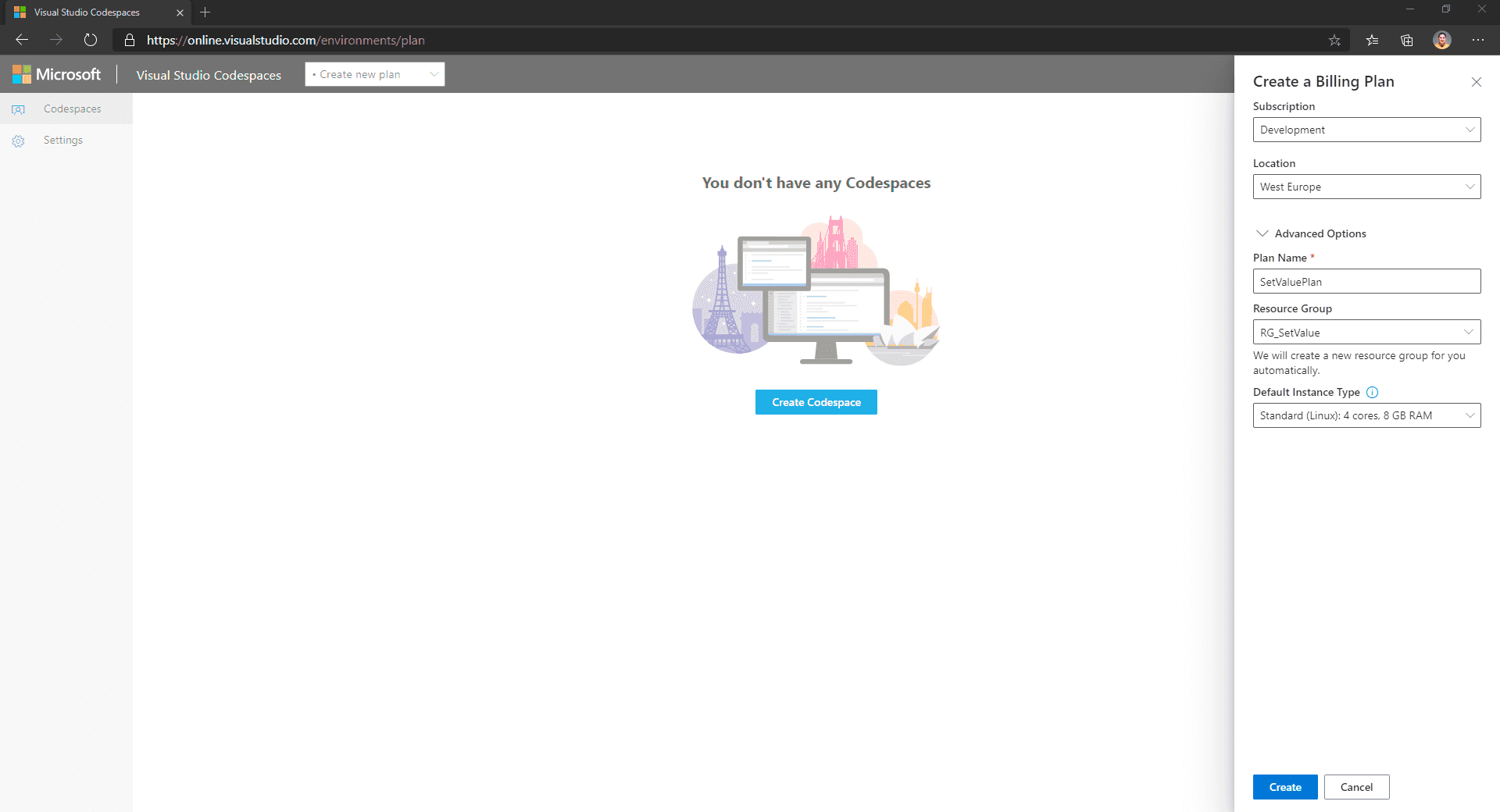The height and width of the screenshot is (812, 1500).
Task: Open the Resource Group combo box
Action: pyautogui.click(x=1366, y=333)
